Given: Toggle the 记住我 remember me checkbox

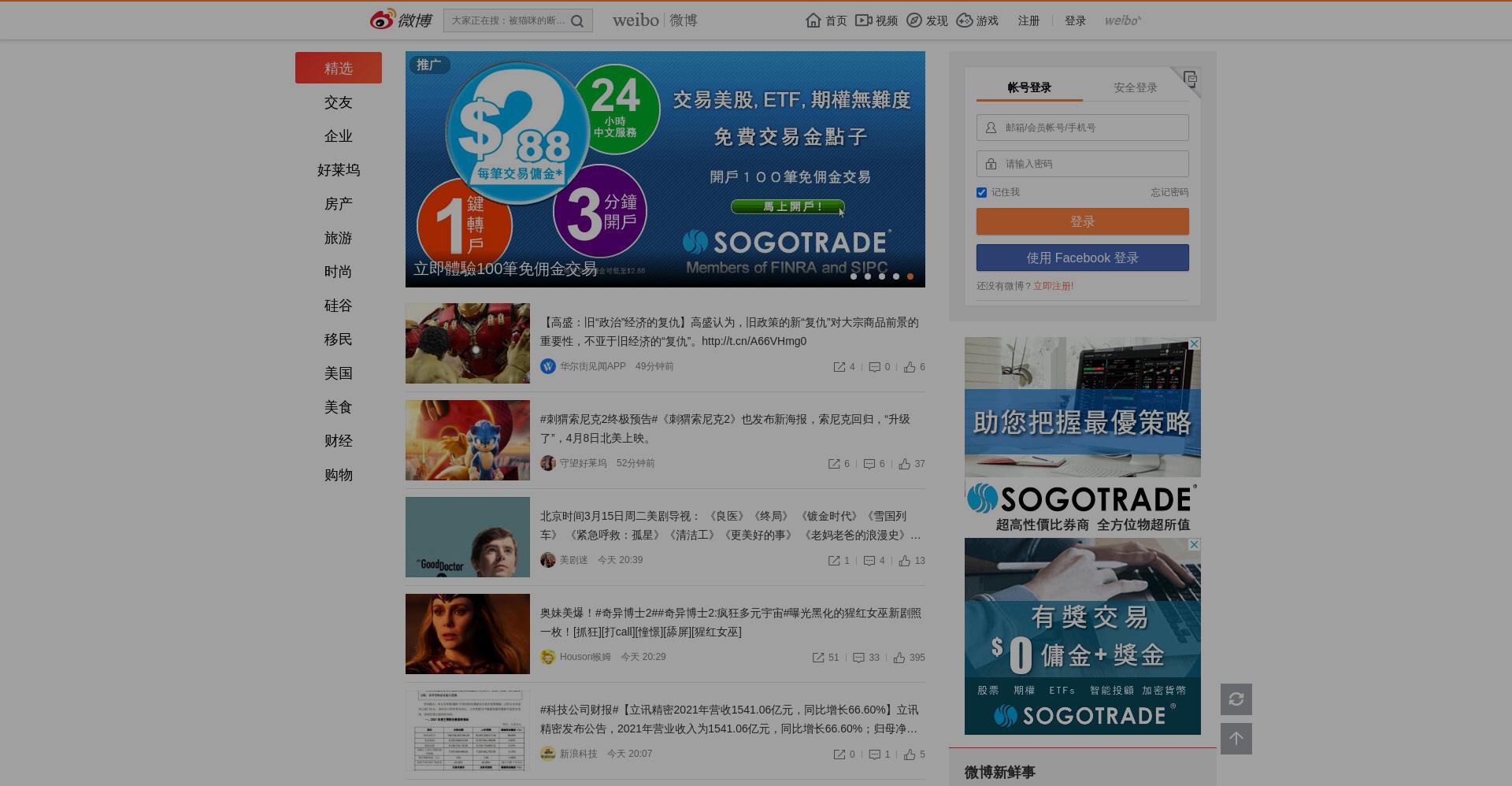Looking at the screenshot, I should (981, 192).
